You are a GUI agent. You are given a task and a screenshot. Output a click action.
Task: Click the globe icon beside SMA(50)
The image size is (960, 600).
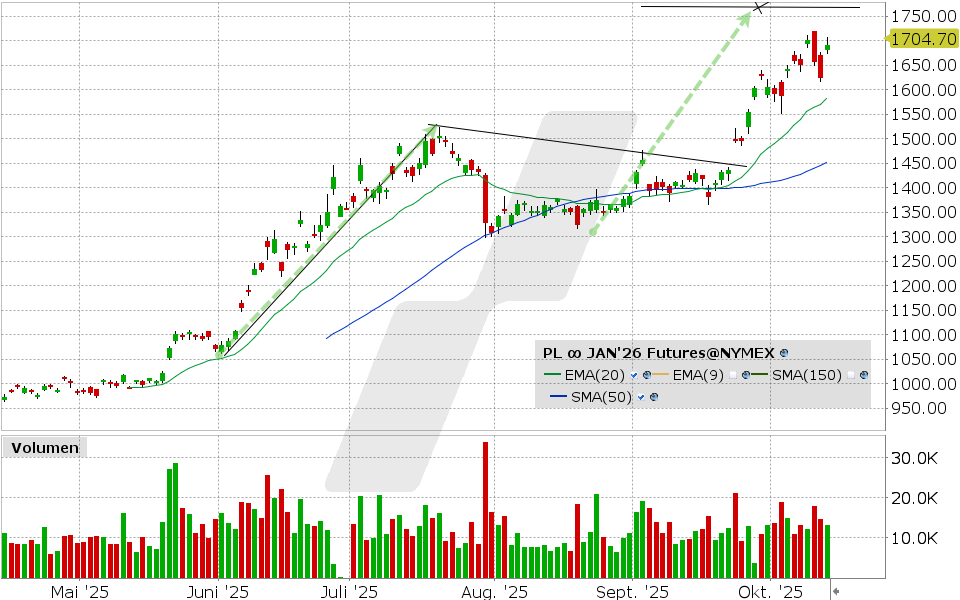[654, 397]
